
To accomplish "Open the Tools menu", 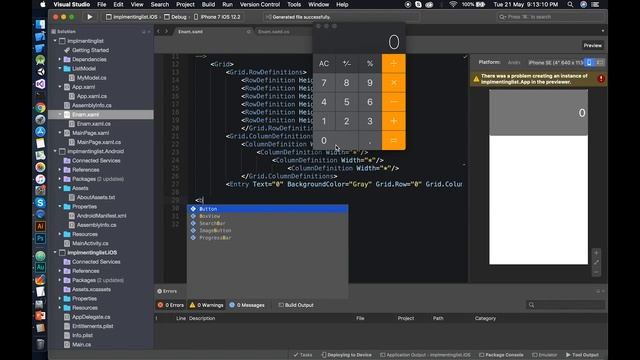I will point(294,4).
